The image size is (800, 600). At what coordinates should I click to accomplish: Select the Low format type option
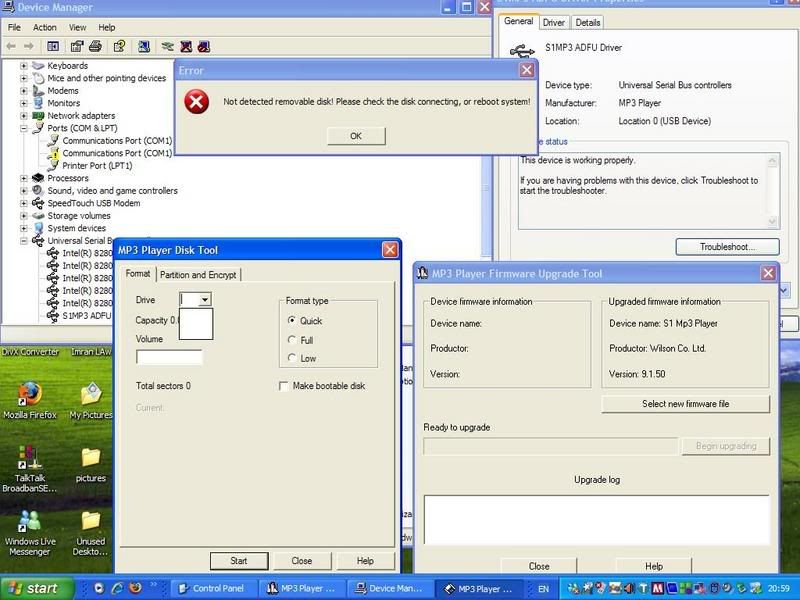point(292,358)
